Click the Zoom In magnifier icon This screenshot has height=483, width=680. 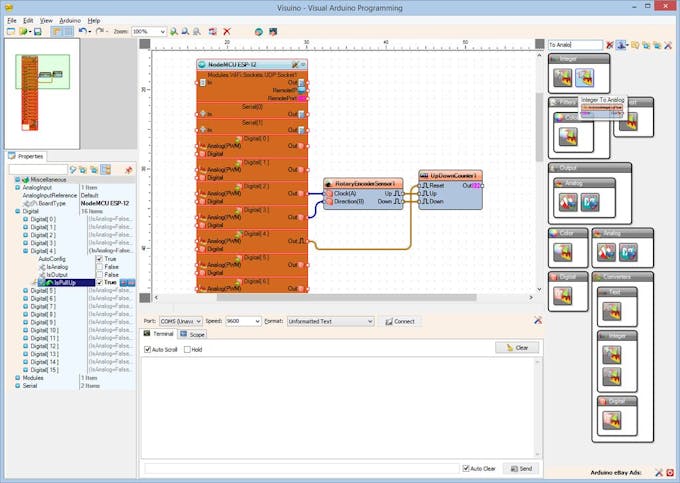tap(173, 31)
